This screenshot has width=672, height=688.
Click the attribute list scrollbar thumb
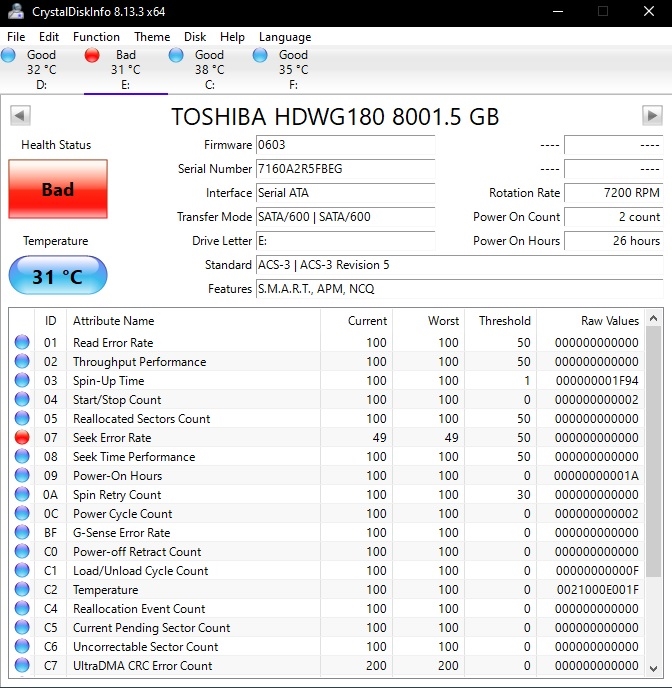(653, 452)
